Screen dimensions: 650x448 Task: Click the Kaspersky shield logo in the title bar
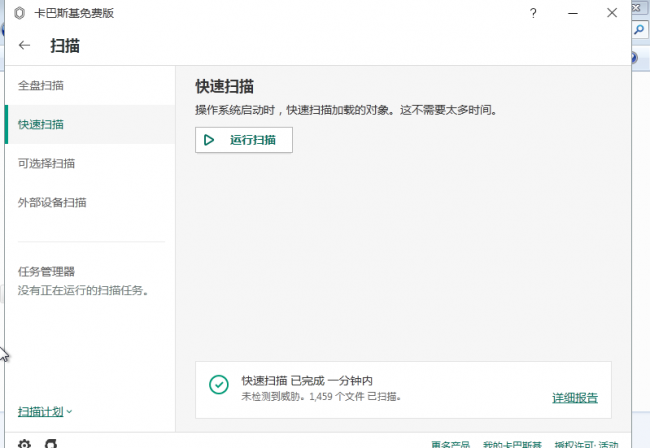pos(19,13)
